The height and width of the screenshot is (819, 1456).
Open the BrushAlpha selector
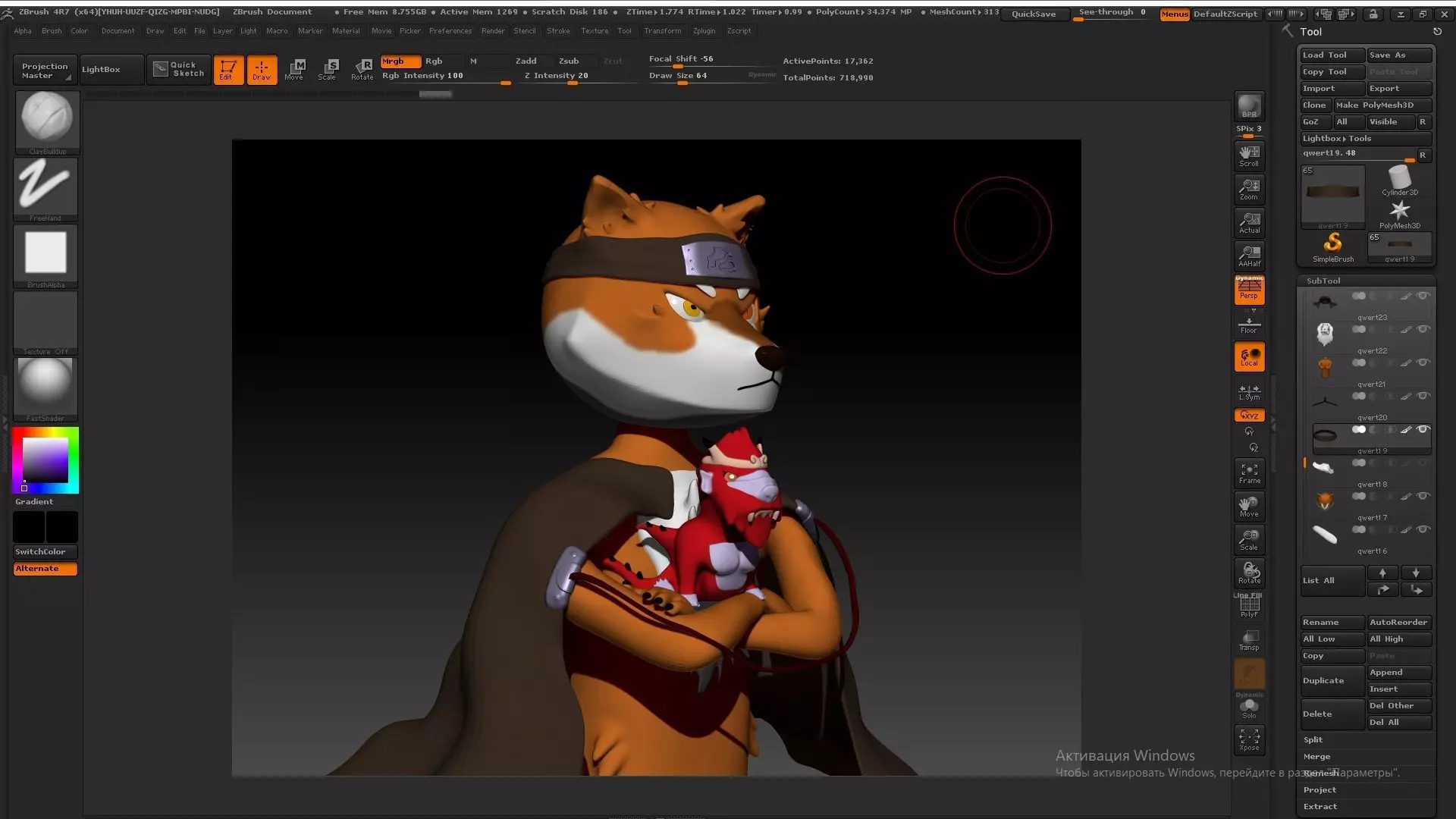point(45,256)
